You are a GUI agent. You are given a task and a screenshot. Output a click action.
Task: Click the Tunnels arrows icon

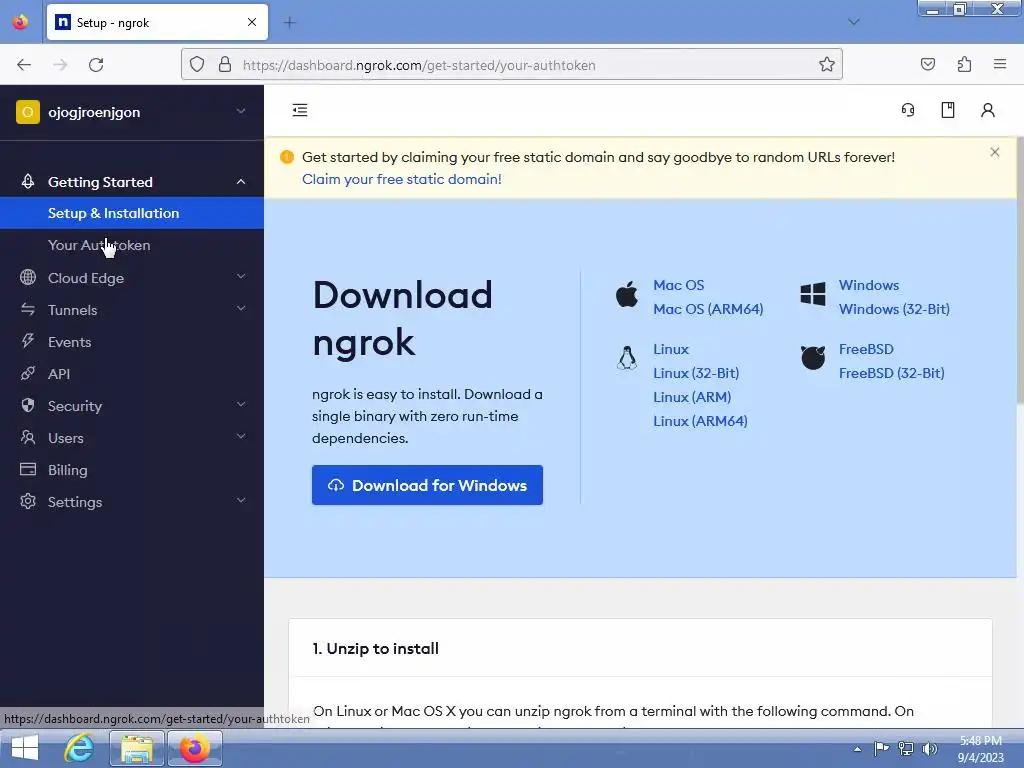pyautogui.click(x=27, y=310)
